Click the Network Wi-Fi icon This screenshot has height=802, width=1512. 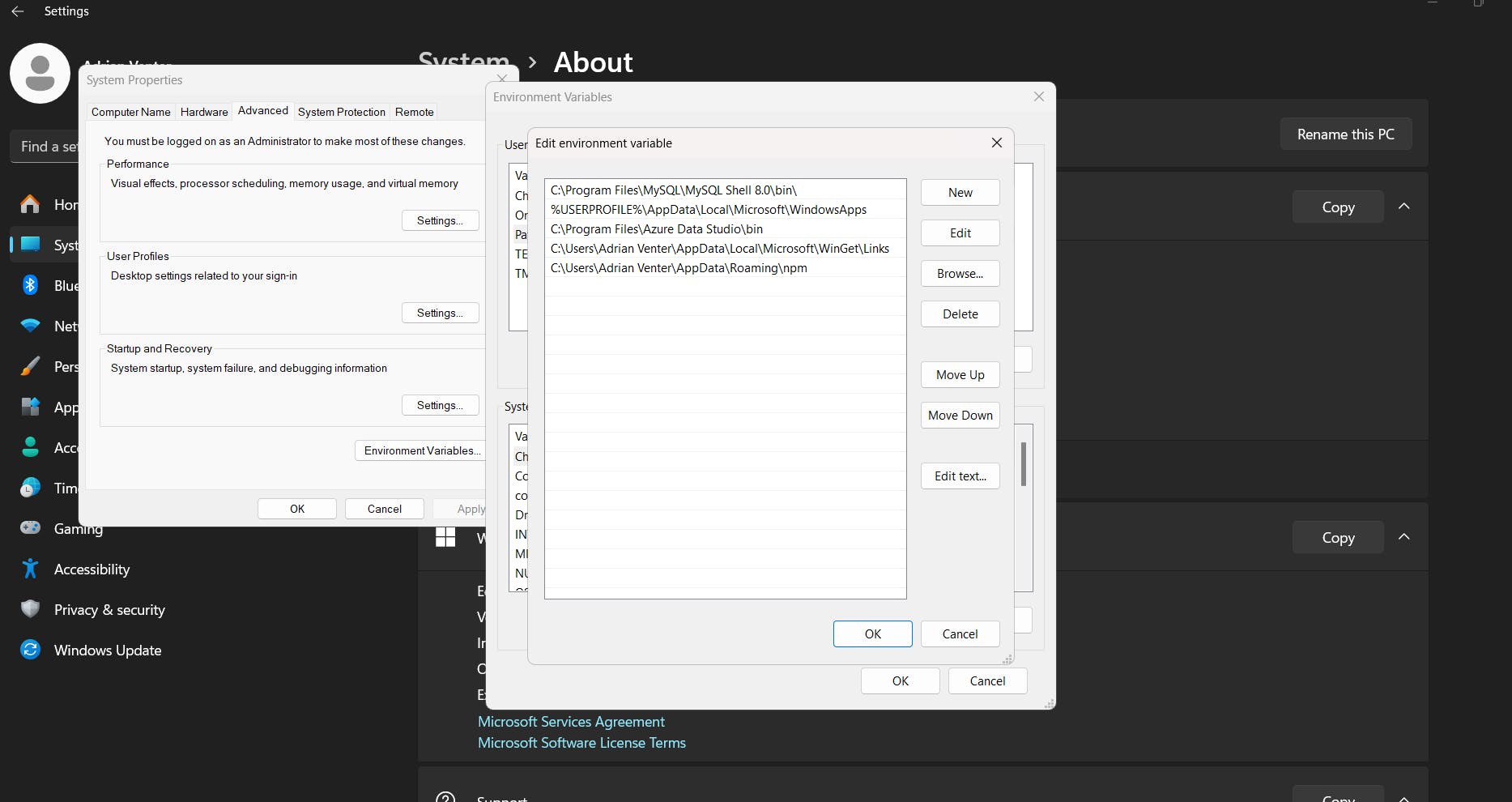[x=31, y=326]
